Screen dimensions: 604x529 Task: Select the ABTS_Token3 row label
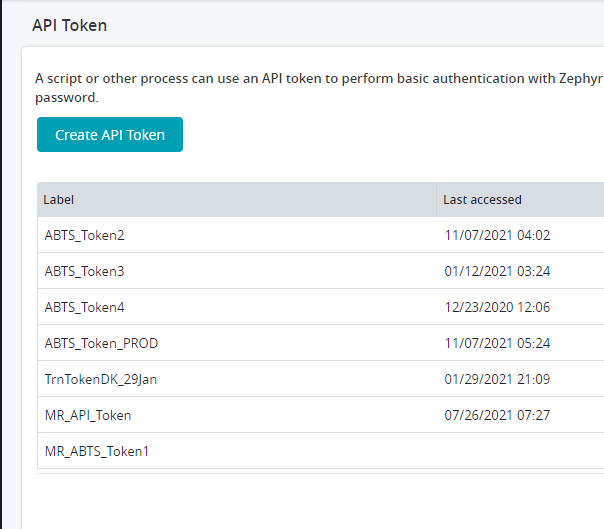[85, 272]
